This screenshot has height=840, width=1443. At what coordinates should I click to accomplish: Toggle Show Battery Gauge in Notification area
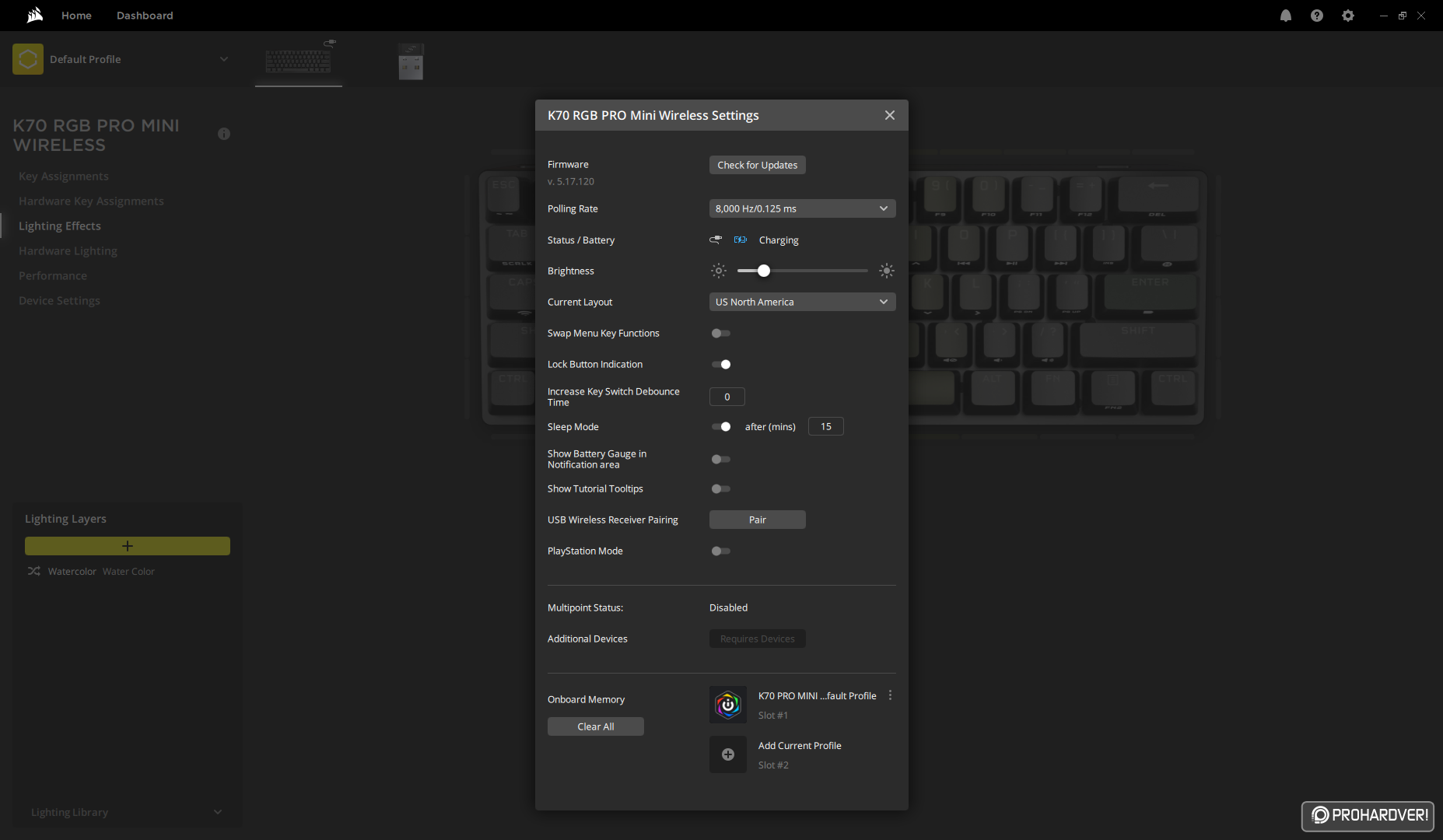pos(721,459)
